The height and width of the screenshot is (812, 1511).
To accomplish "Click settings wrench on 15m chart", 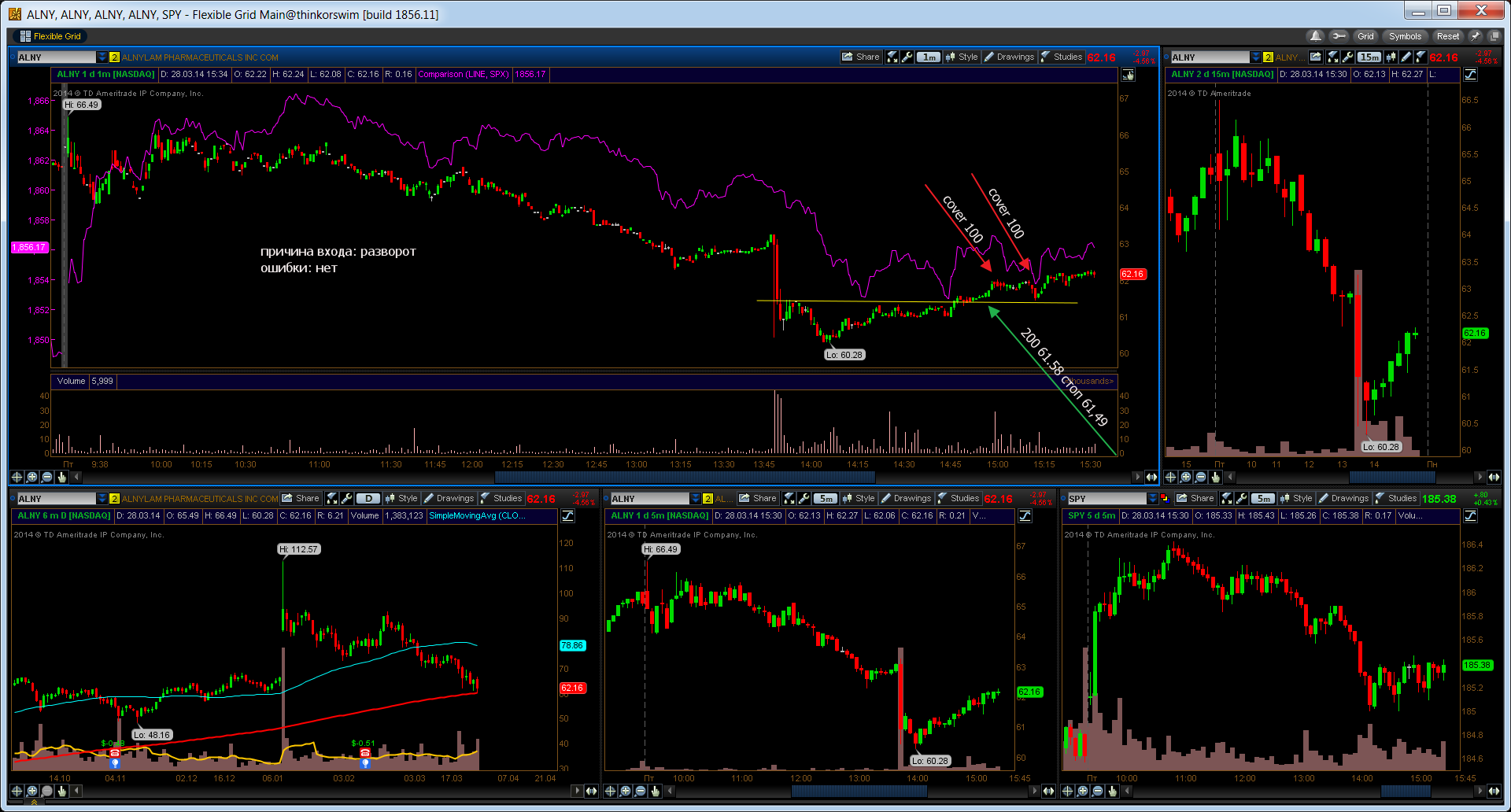I will pyautogui.click(x=1348, y=57).
